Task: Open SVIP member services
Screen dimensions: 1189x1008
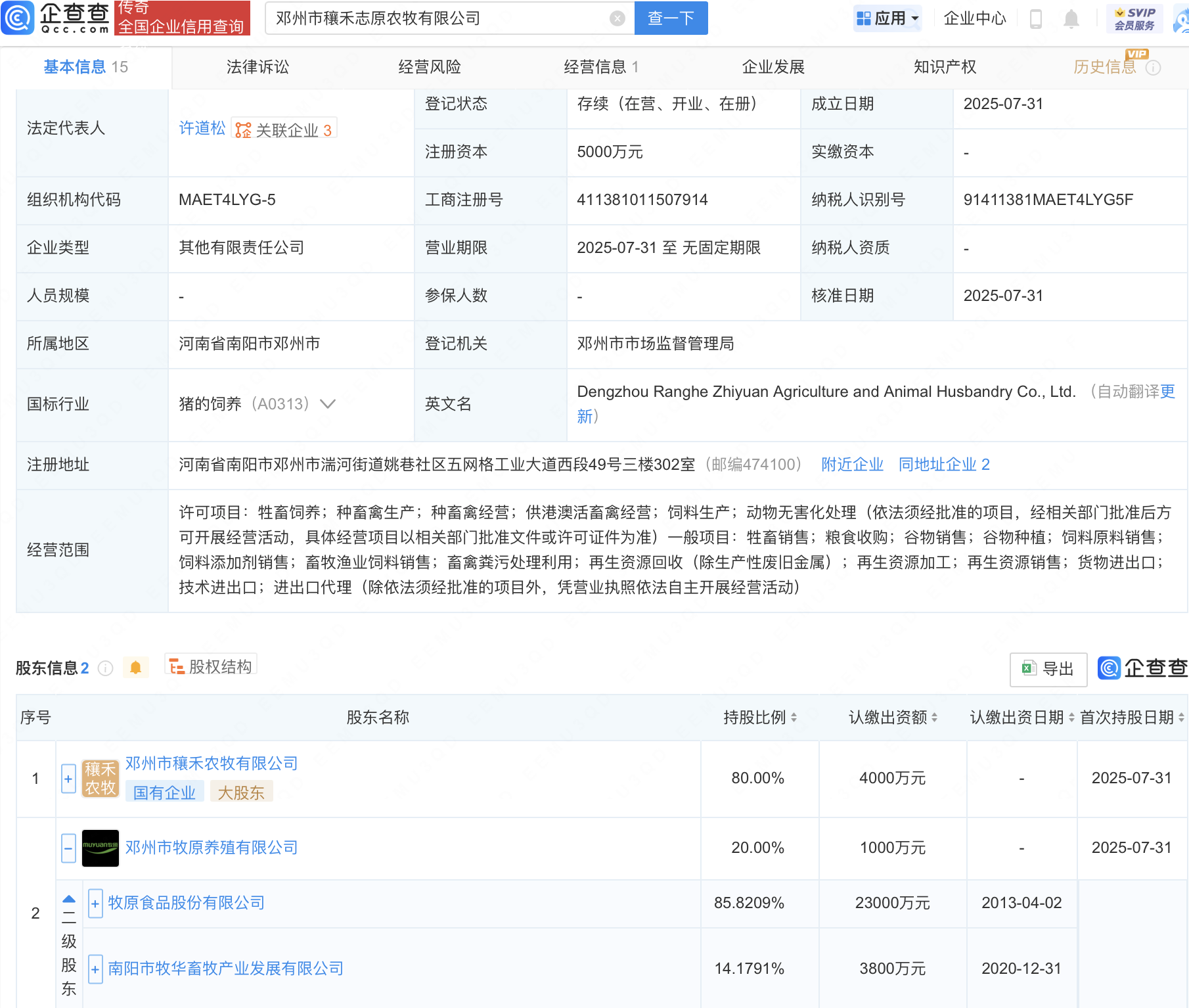Action: [x=1134, y=19]
